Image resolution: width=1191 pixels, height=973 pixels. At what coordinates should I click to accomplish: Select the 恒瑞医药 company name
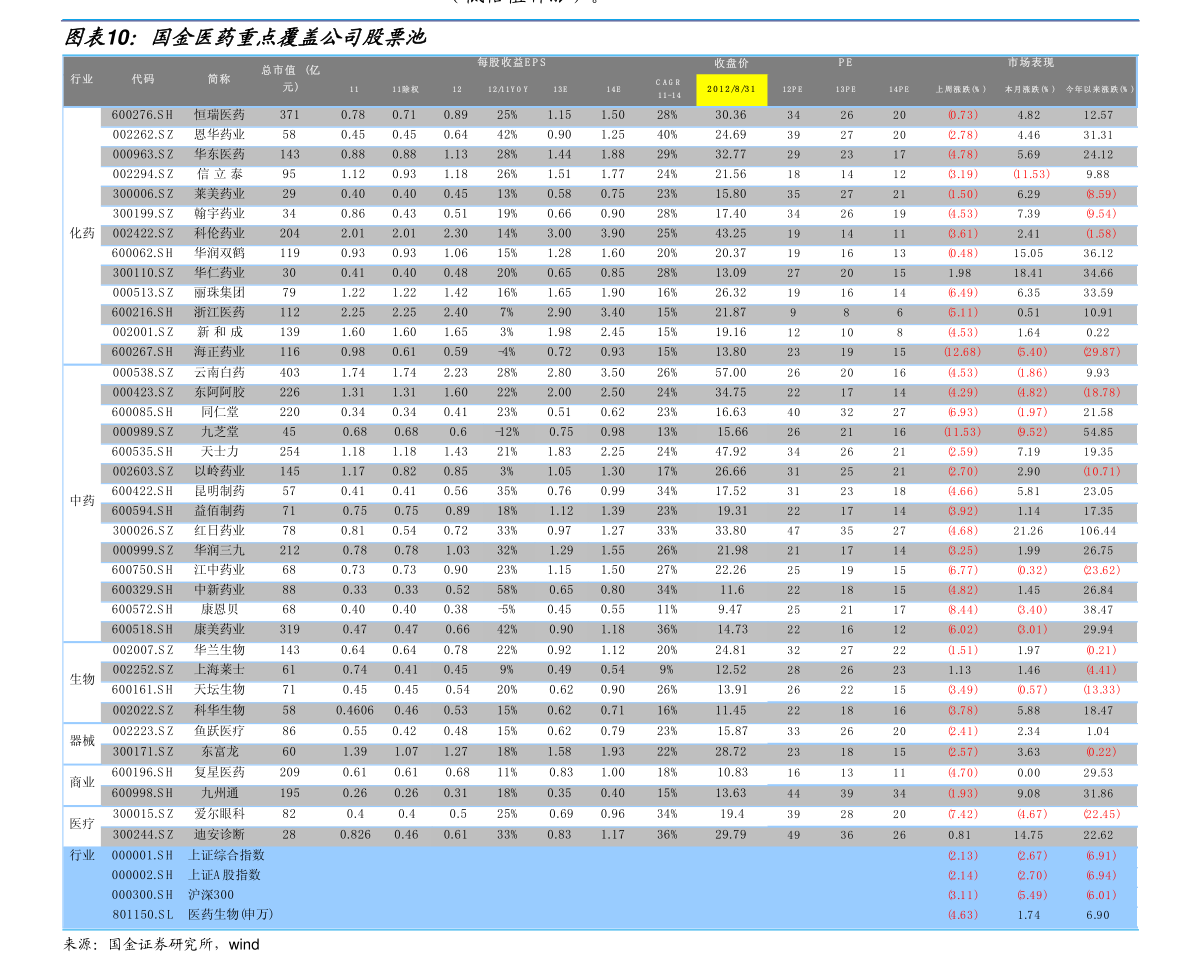click(x=219, y=115)
